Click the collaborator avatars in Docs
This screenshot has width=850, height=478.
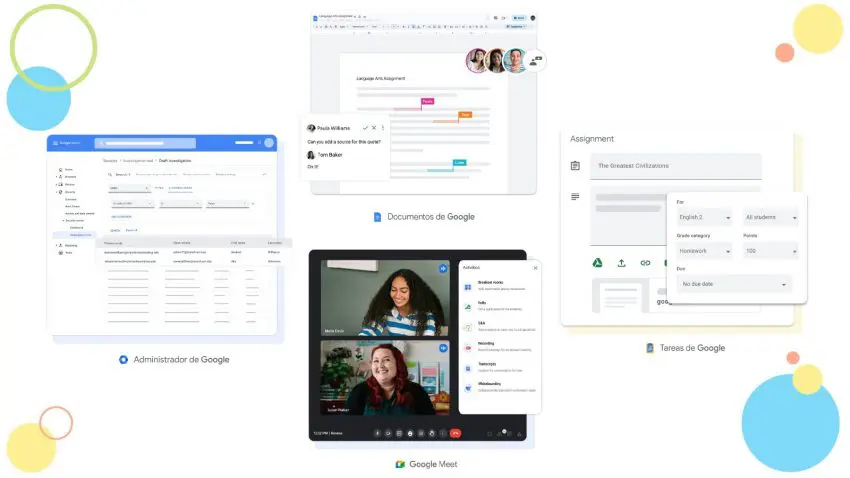pos(495,61)
